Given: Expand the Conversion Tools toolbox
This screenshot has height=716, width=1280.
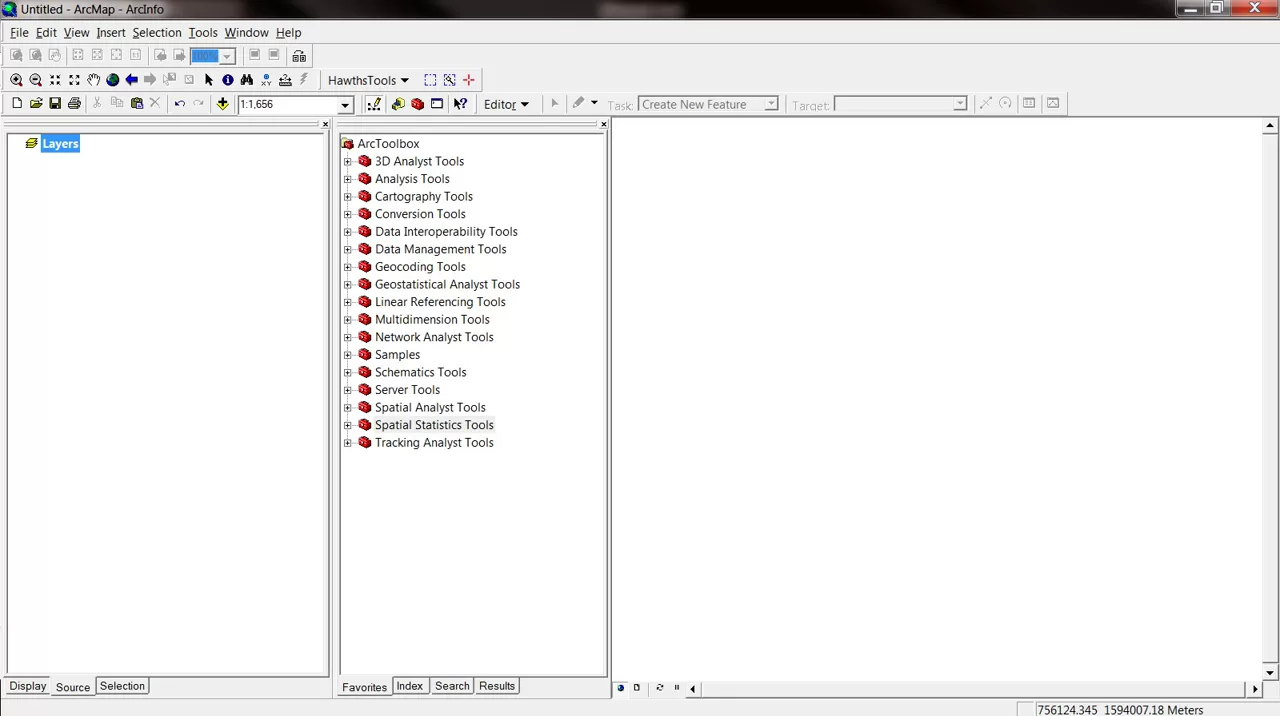Looking at the screenshot, I should coord(348,214).
